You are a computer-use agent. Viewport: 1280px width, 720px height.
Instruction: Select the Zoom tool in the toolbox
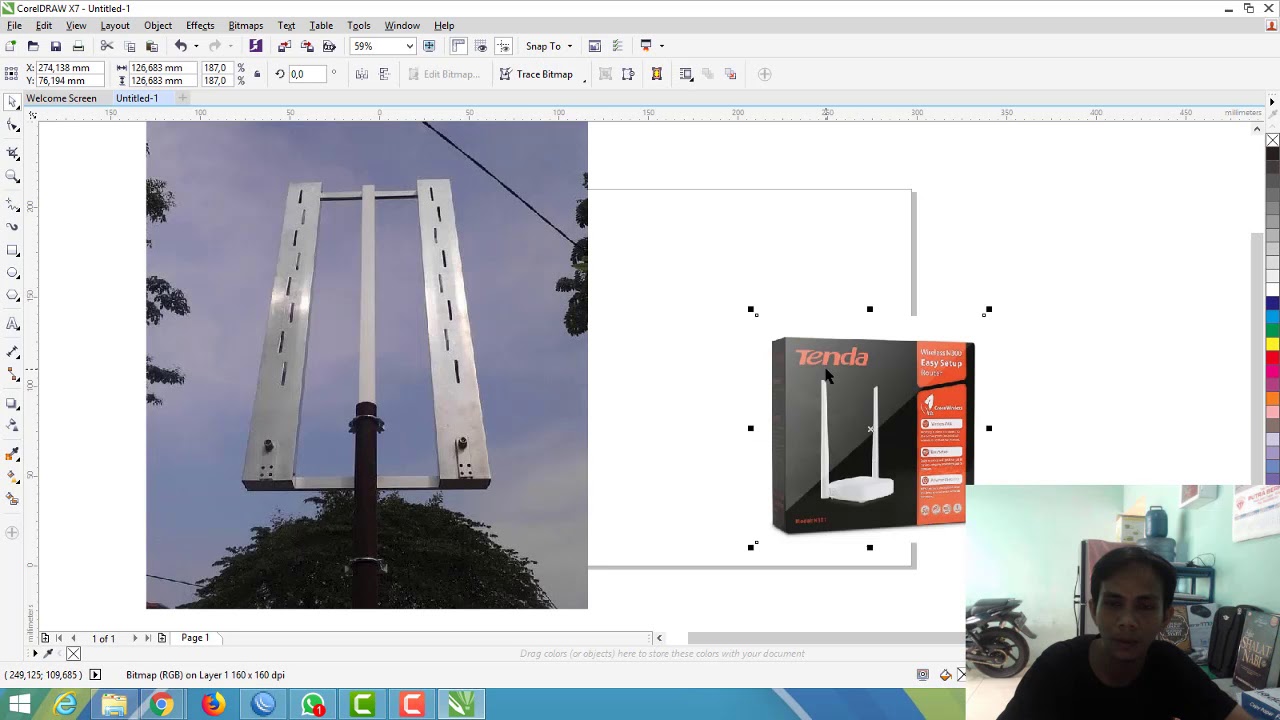(13, 176)
